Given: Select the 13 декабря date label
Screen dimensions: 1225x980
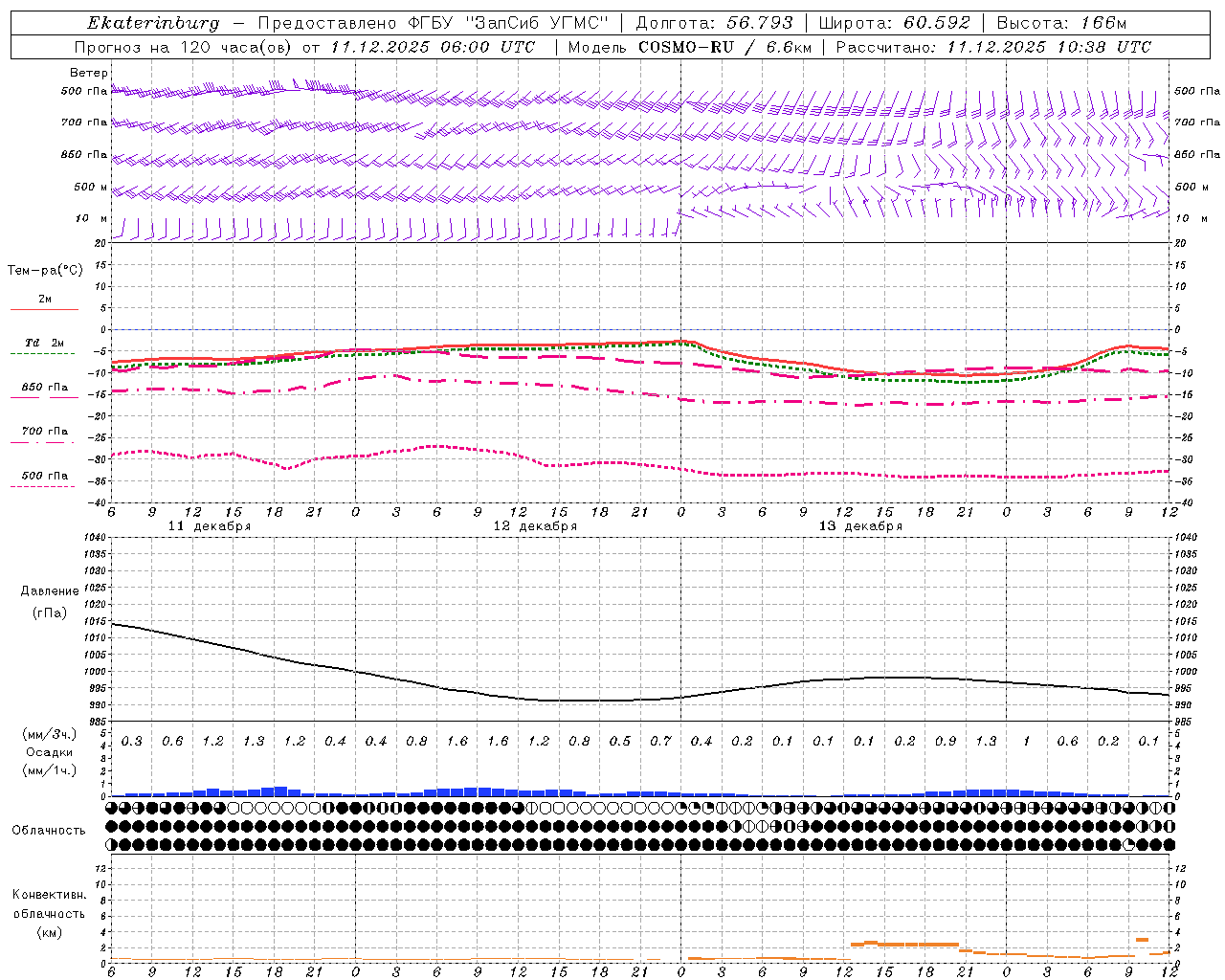Looking at the screenshot, I should pyautogui.click(x=860, y=526).
